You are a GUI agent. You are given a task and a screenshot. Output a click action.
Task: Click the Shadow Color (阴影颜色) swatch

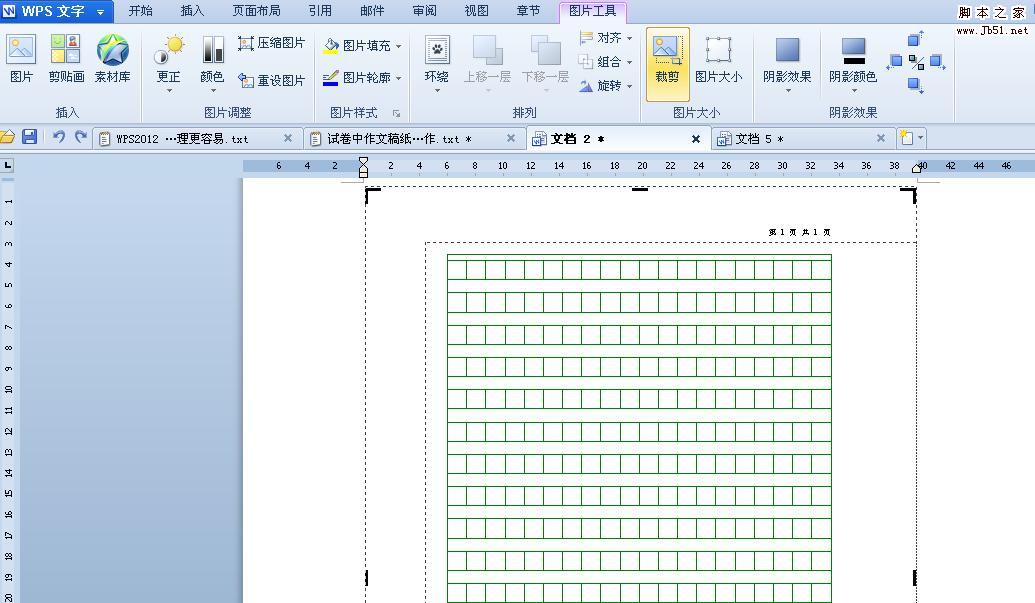pos(853,51)
